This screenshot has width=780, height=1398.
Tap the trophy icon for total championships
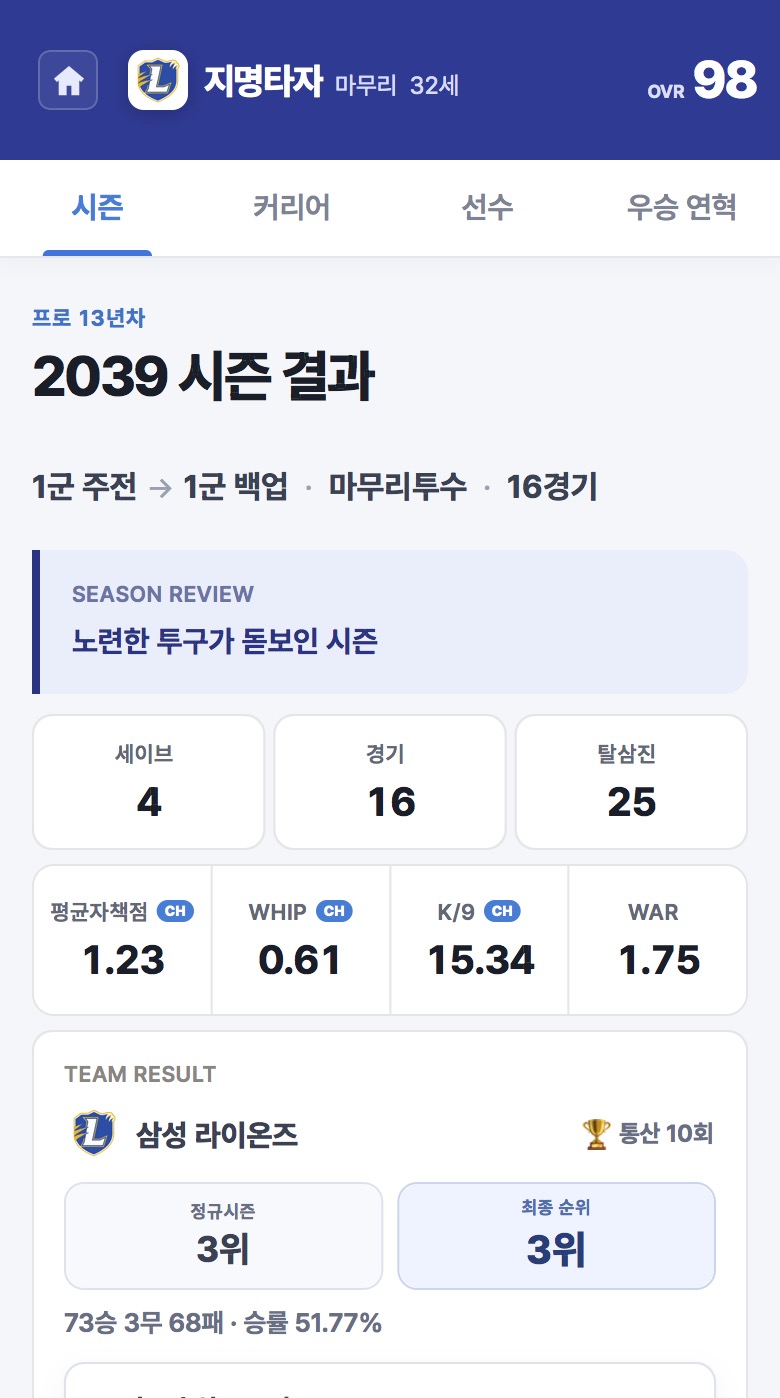(596, 1134)
